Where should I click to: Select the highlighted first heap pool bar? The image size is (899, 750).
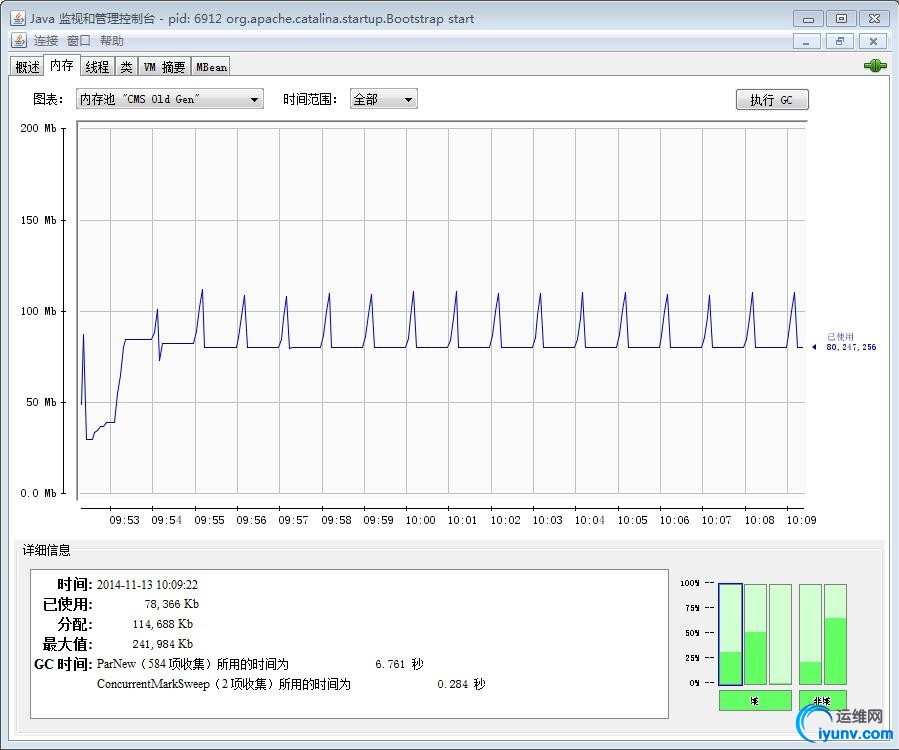point(730,634)
